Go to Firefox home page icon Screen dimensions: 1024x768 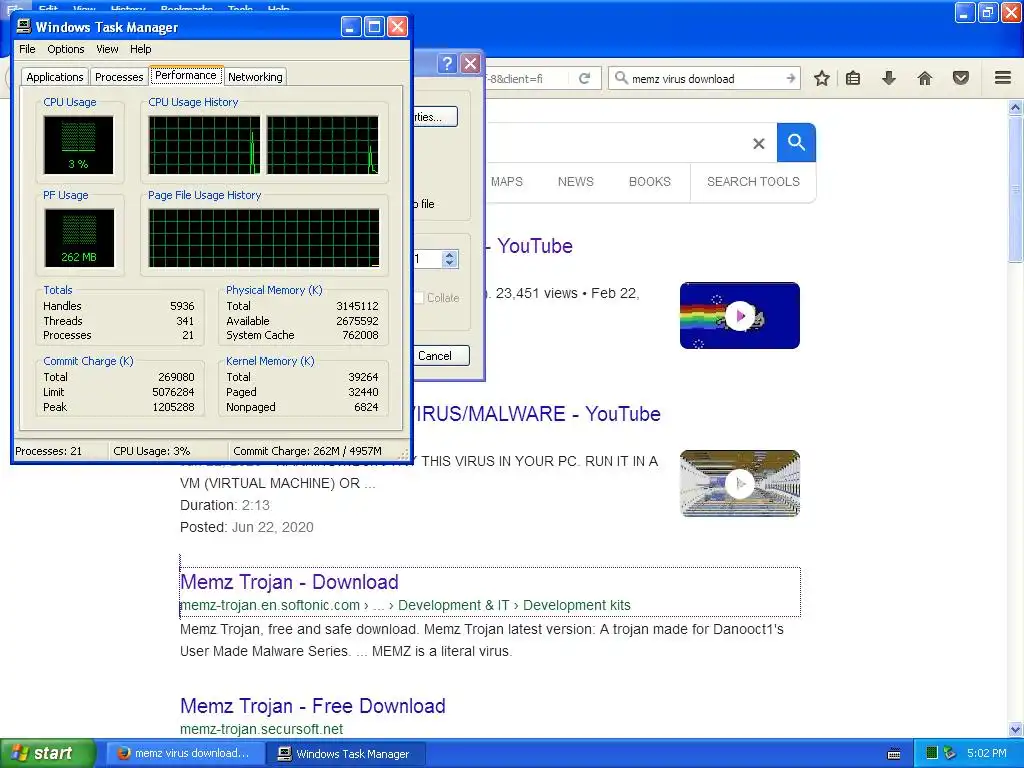(x=925, y=78)
